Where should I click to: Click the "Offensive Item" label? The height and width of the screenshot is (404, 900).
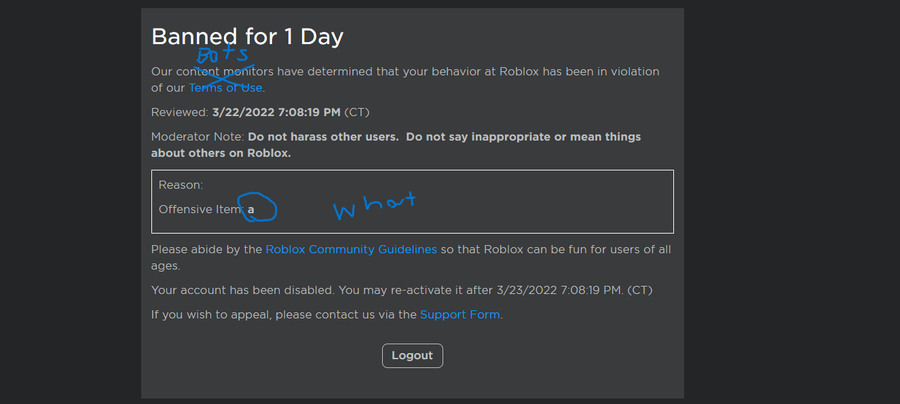[200, 209]
